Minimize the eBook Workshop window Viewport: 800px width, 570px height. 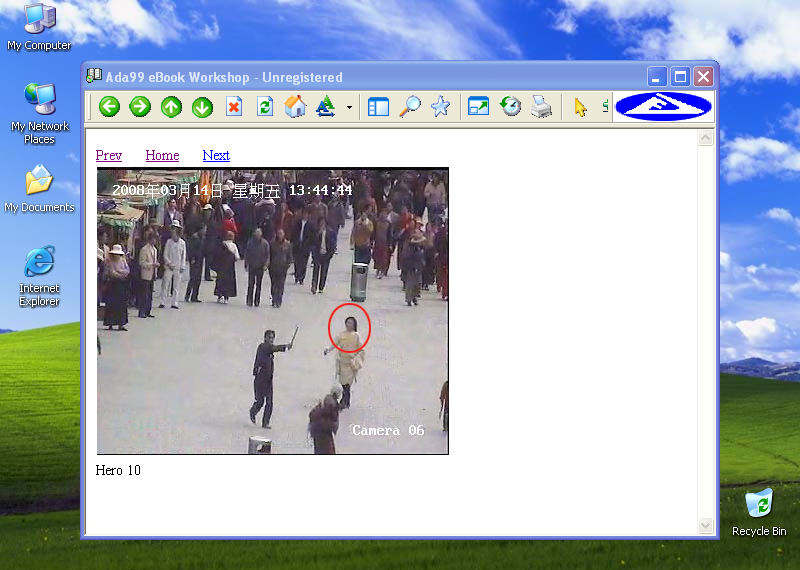coord(657,77)
